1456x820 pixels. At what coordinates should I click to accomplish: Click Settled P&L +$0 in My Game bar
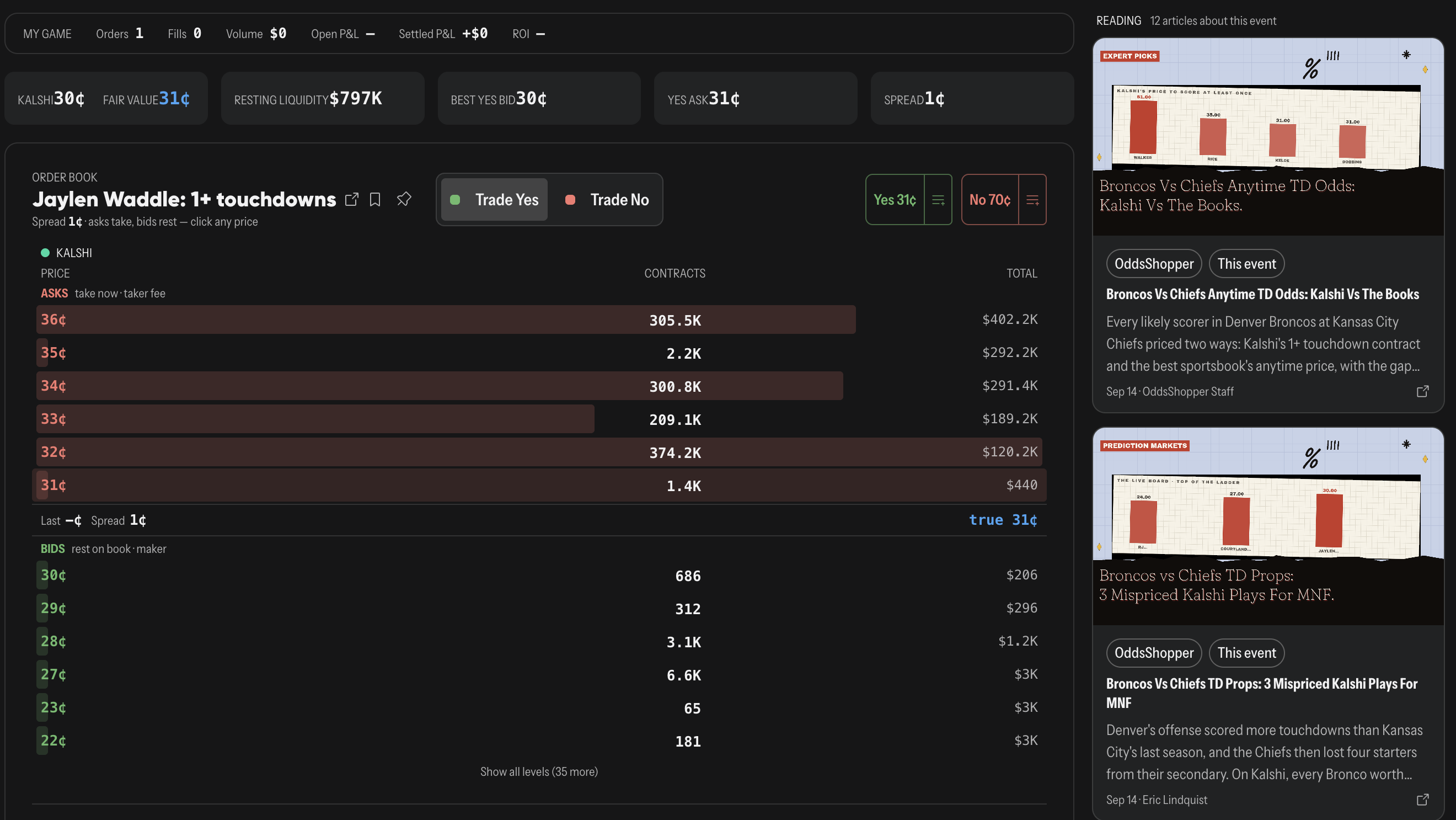pyautogui.click(x=443, y=34)
